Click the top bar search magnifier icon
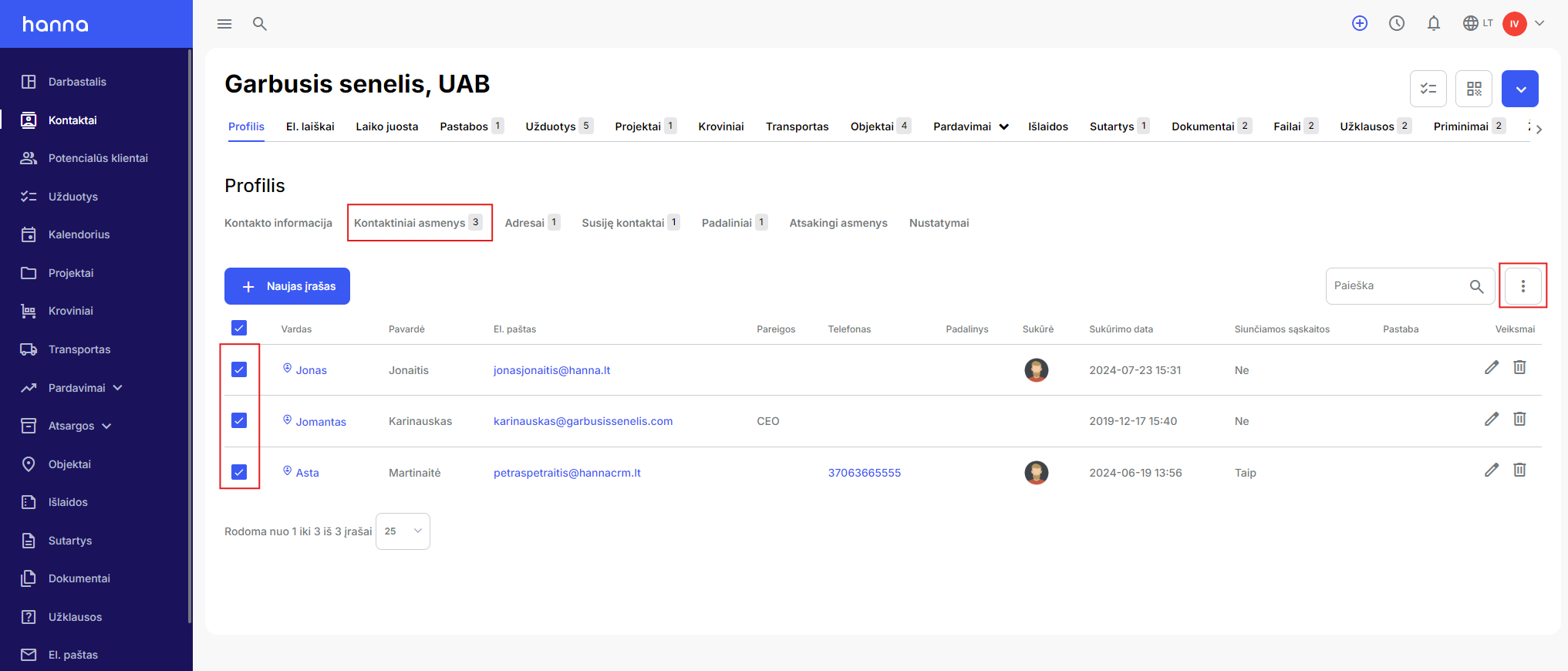 [260, 24]
